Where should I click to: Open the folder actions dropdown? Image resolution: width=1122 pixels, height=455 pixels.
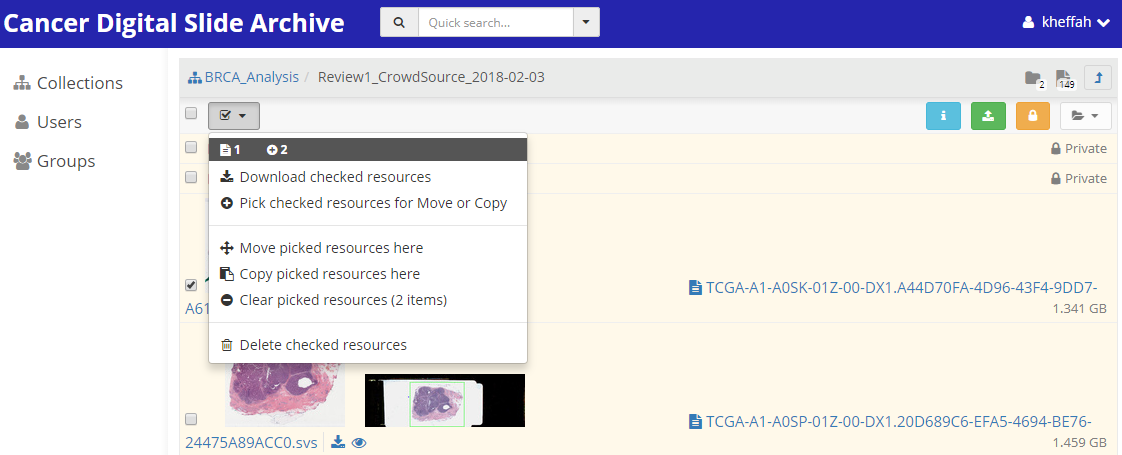click(x=1086, y=116)
